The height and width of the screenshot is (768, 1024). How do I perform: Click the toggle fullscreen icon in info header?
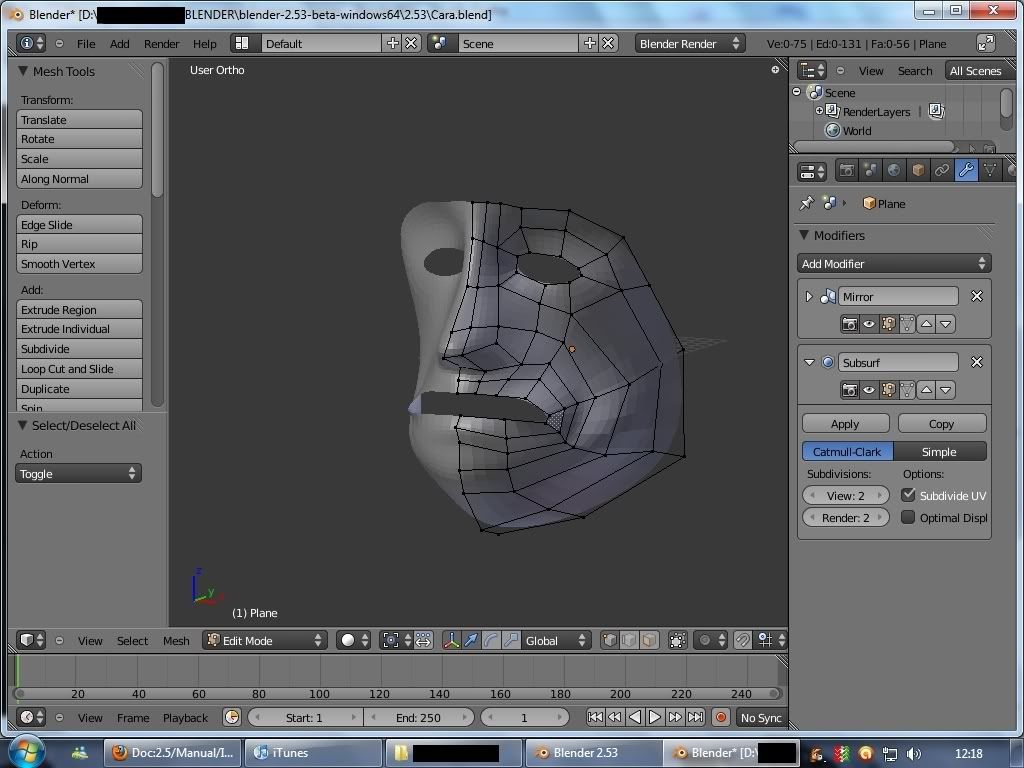985,43
